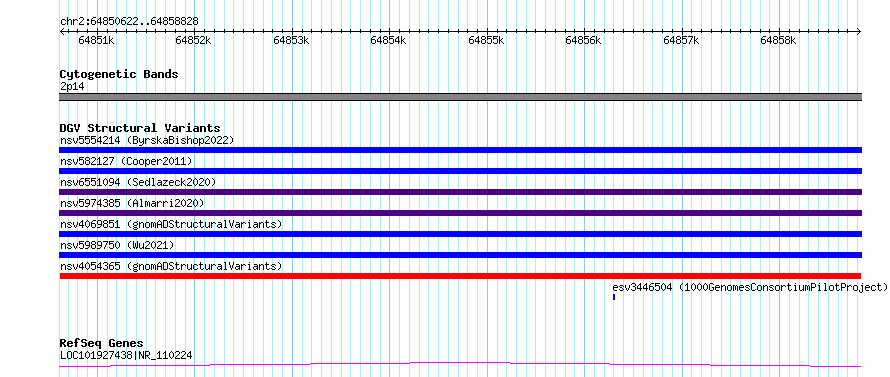Click the blue bar under nsv5989750
The height and width of the screenshot is (377, 890).
point(460,255)
